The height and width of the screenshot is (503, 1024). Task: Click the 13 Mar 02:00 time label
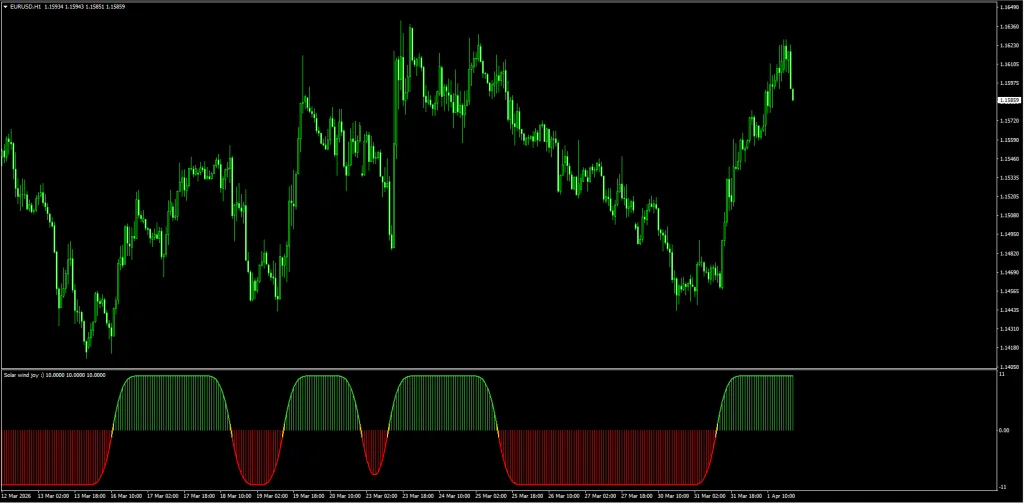click(55, 496)
